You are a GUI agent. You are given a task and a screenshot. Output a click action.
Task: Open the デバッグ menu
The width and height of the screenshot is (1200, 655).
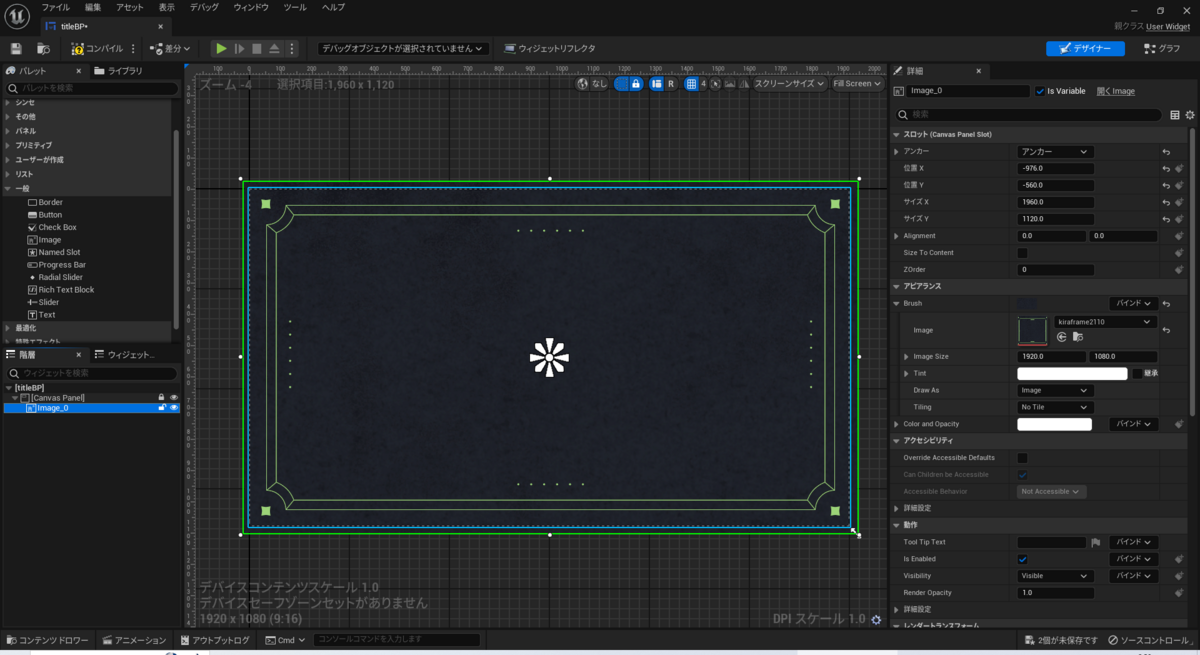pos(204,7)
